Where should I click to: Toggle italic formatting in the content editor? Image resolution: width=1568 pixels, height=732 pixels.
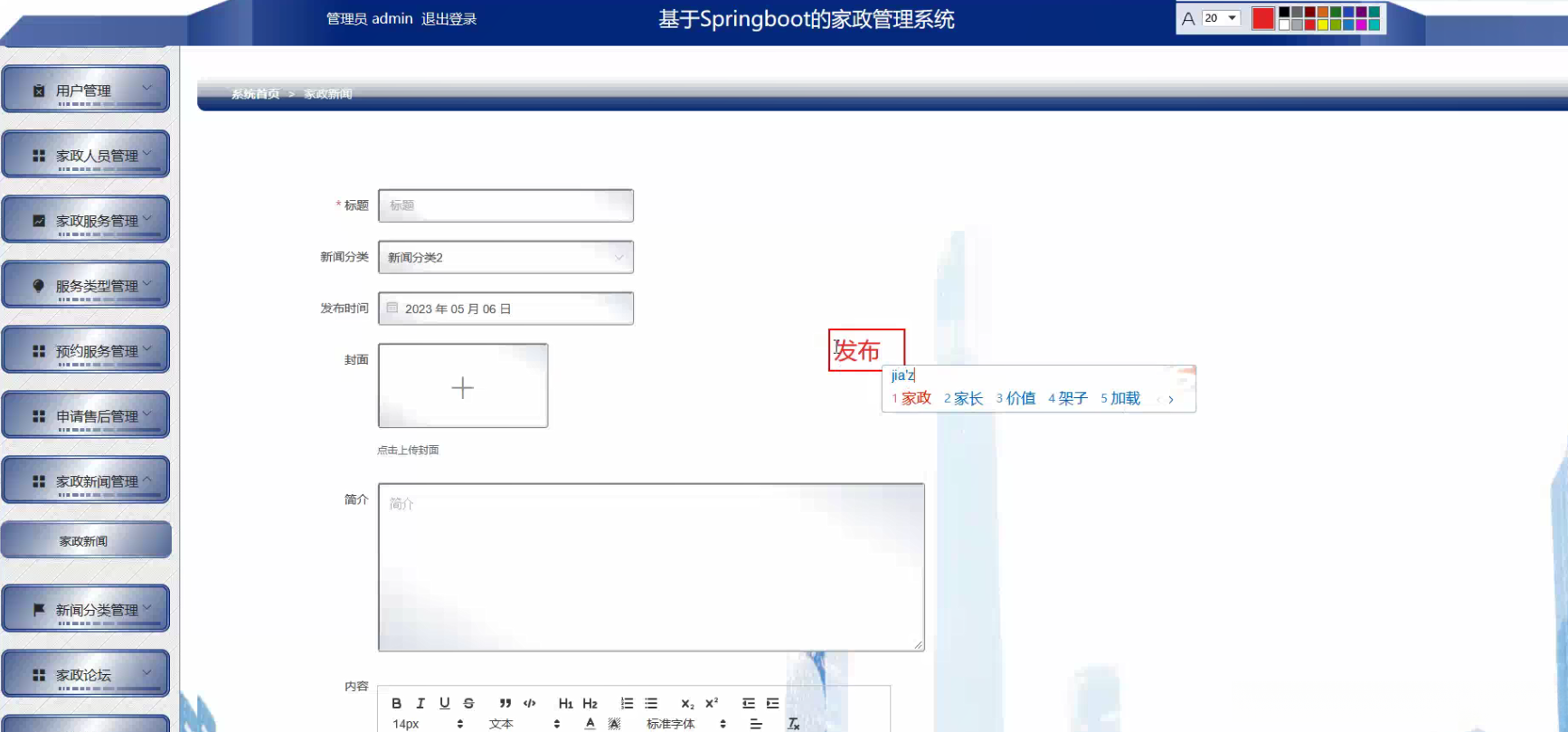coord(420,703)
